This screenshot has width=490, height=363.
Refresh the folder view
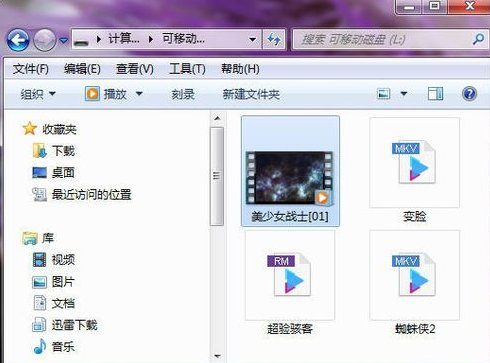[274, 40]
